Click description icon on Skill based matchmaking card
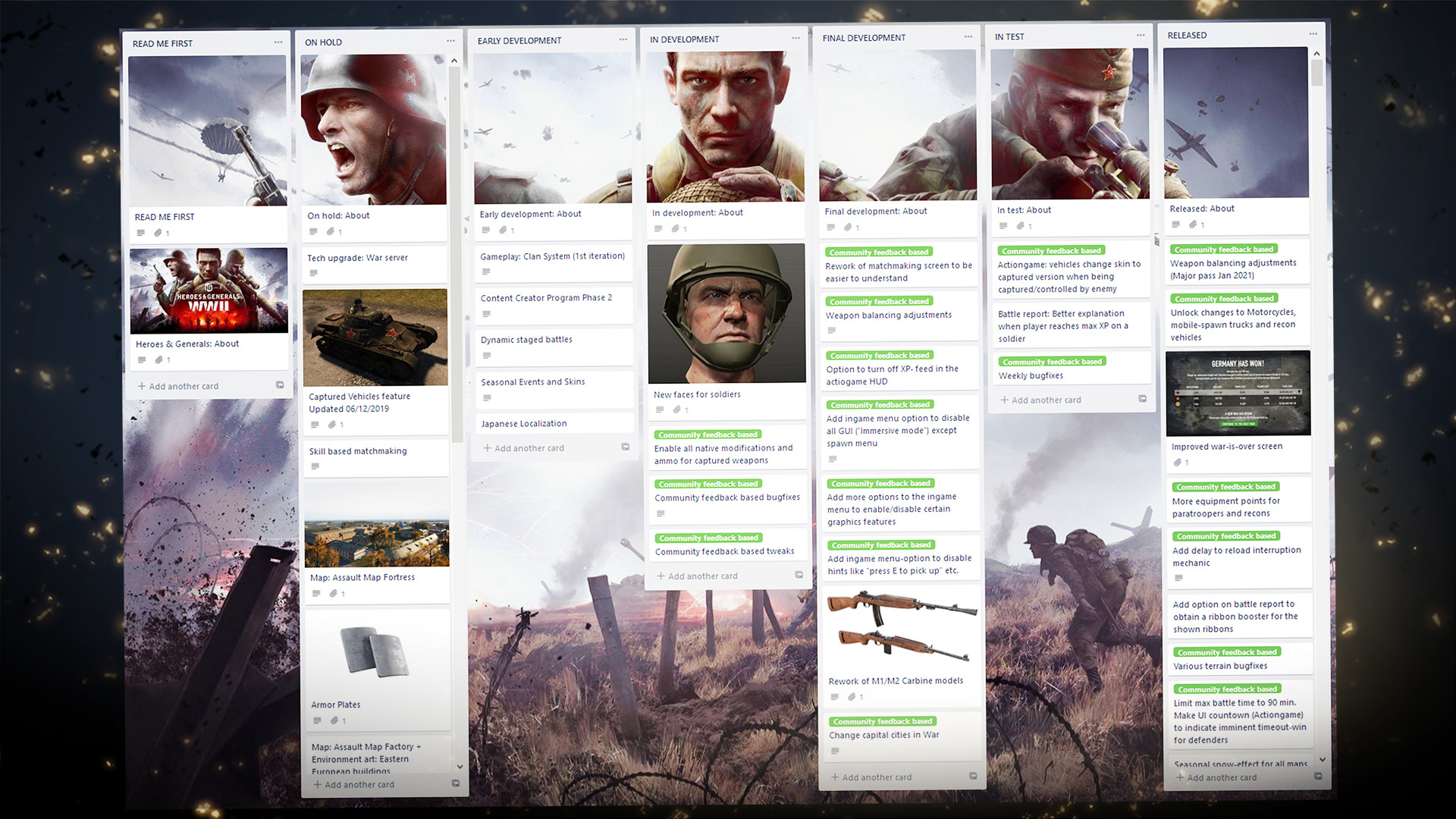Screen dimensions: 1456x819 (x=315, y=466)
